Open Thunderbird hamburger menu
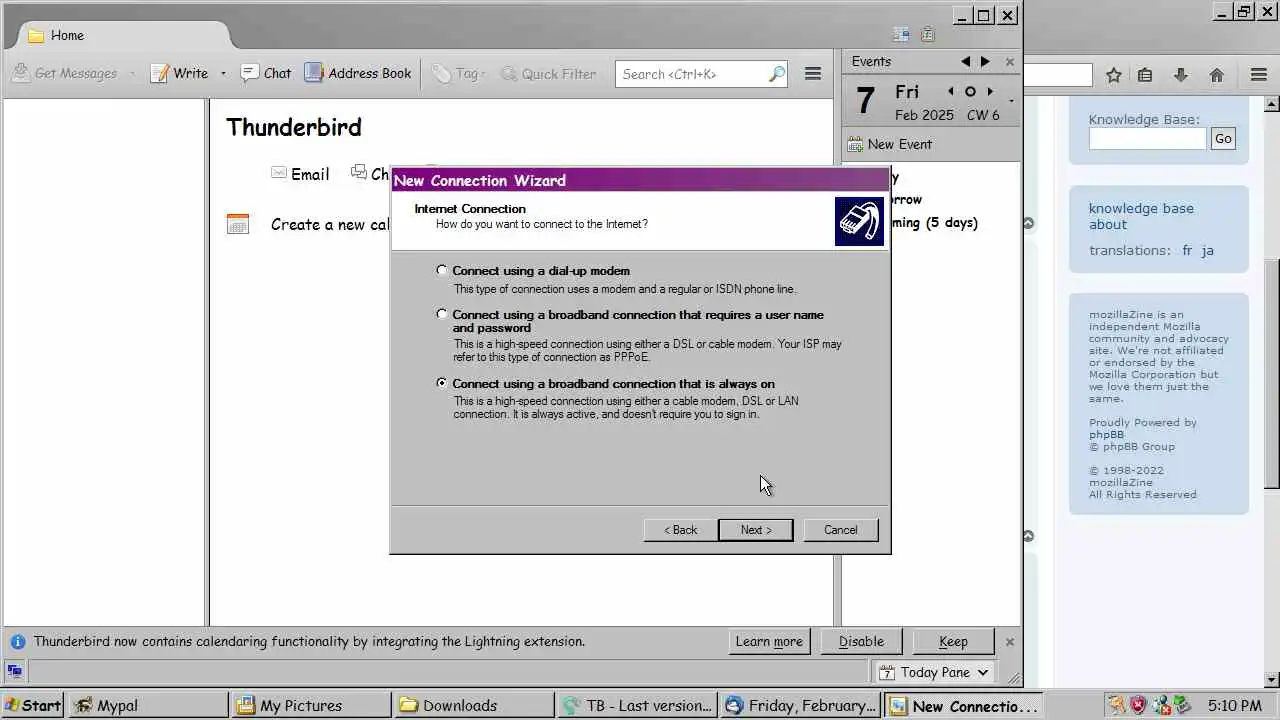Image resolution: width=1280 pixels, height=720 pixels. [813, 74]
